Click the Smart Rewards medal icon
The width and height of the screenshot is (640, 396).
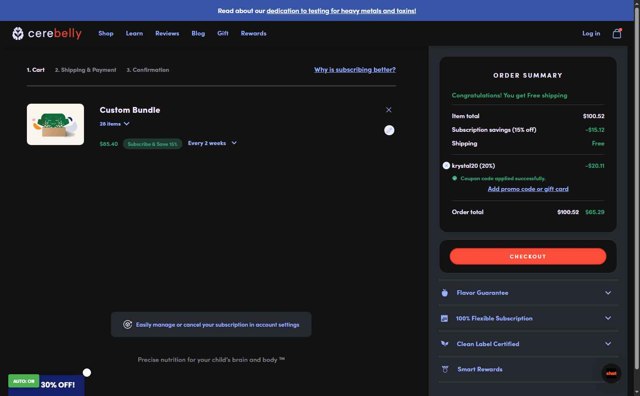click(x=445, y=369)
